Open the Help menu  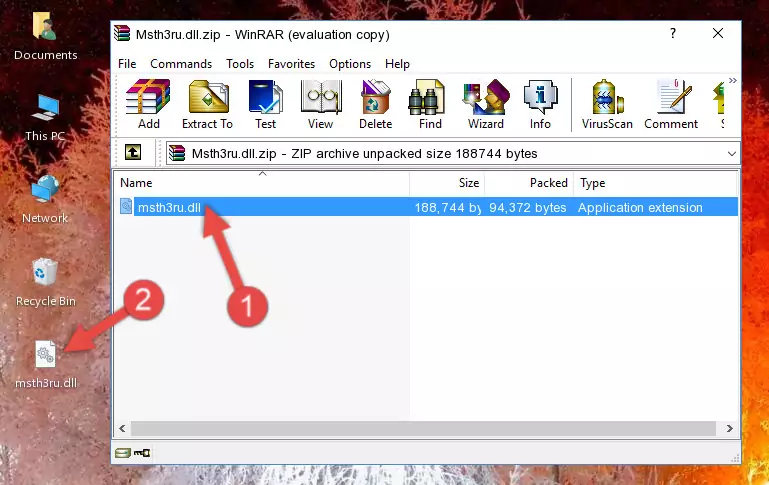click(397, 64)
